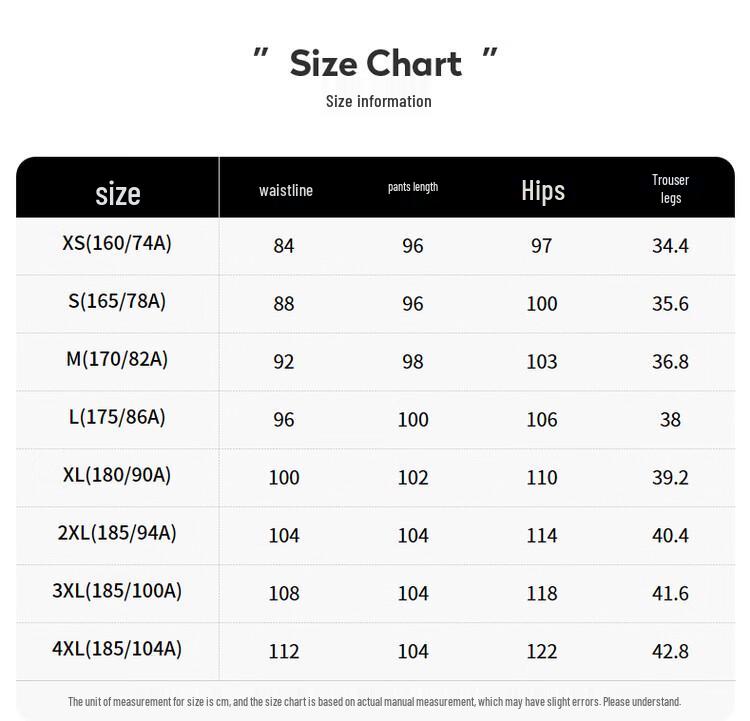
Task: Click the M(170/82A) size row label
Action: click(117, 359)
